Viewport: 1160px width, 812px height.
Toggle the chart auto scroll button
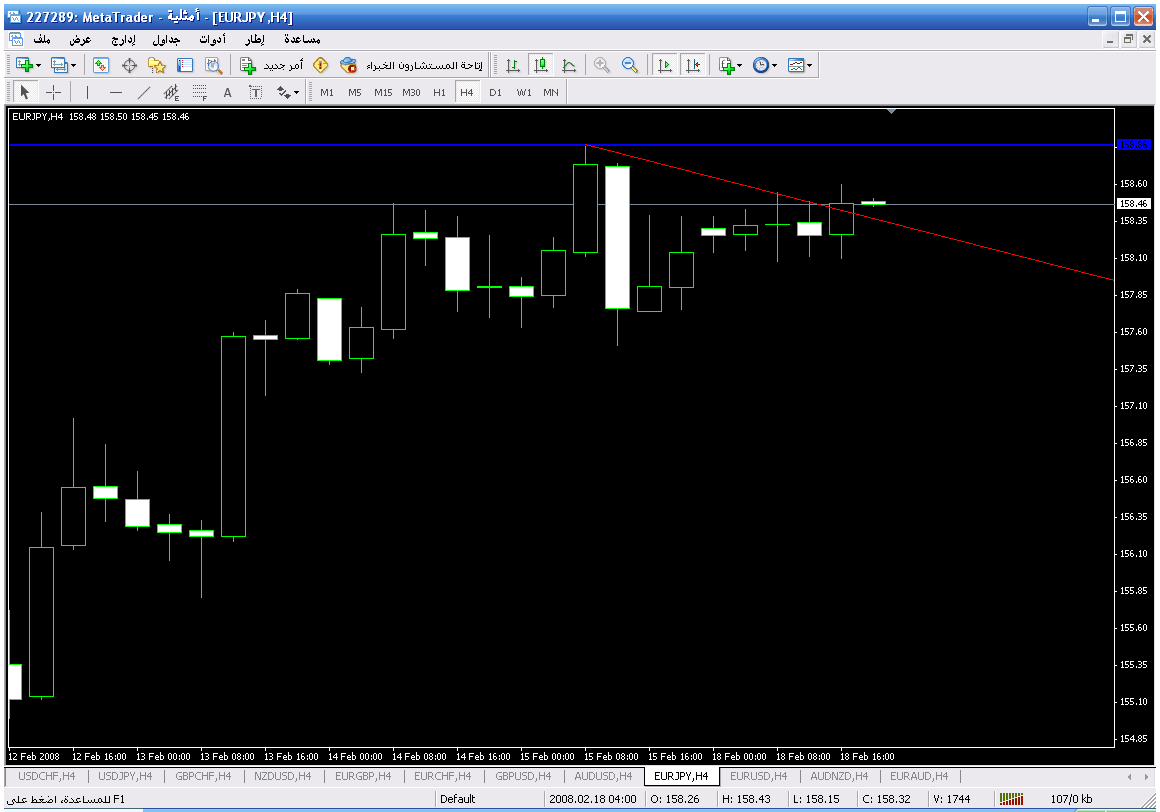[664, 65]
